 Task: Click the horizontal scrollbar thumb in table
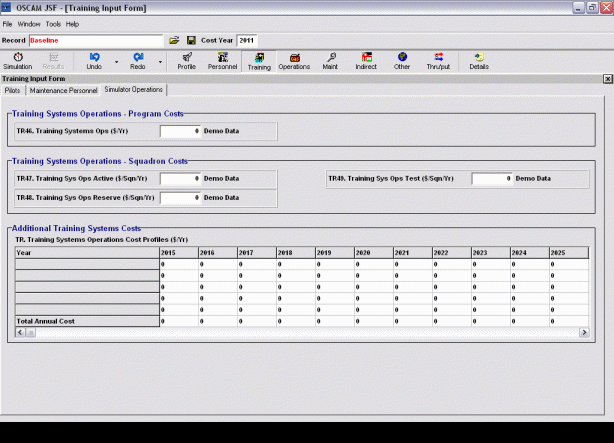pos(31,333)
